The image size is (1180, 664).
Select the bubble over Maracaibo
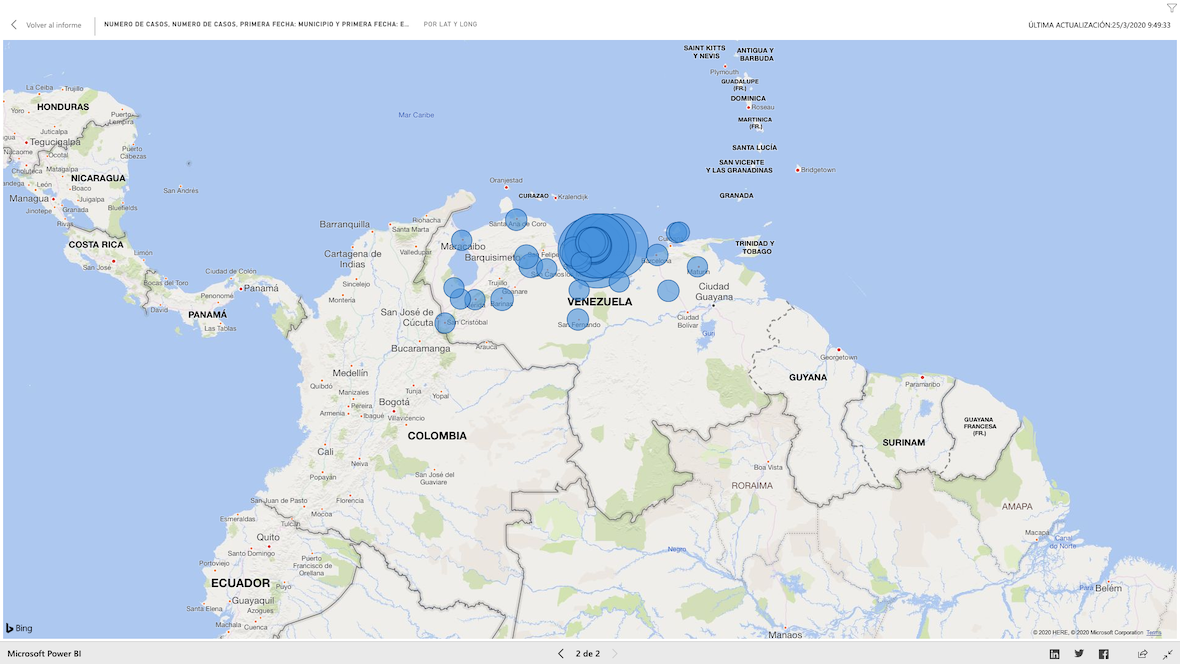pyautogui.click(x=461, y=240)
